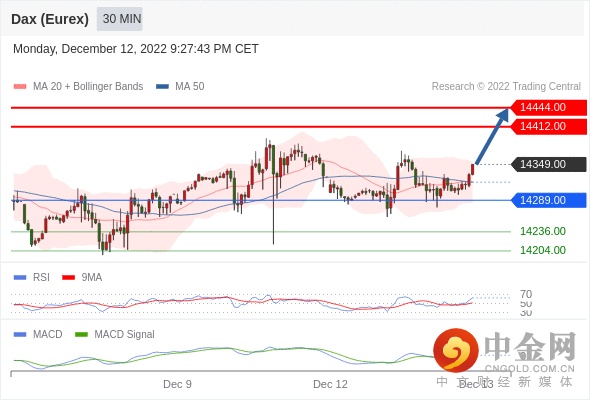Toggle the 9MA legend entry
590x400 pixels.
pos(82,277)
